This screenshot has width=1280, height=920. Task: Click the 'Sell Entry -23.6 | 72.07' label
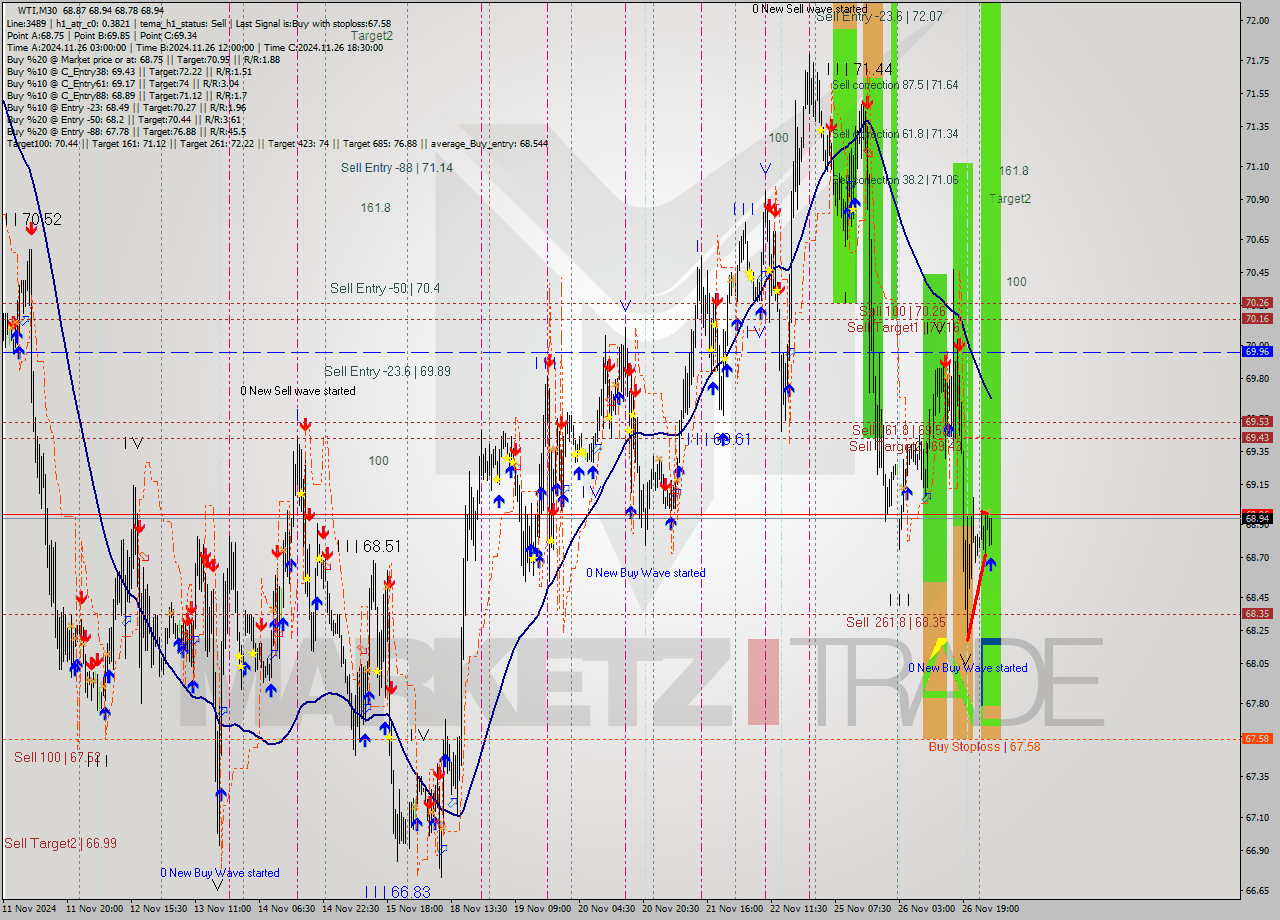point(879,17)
